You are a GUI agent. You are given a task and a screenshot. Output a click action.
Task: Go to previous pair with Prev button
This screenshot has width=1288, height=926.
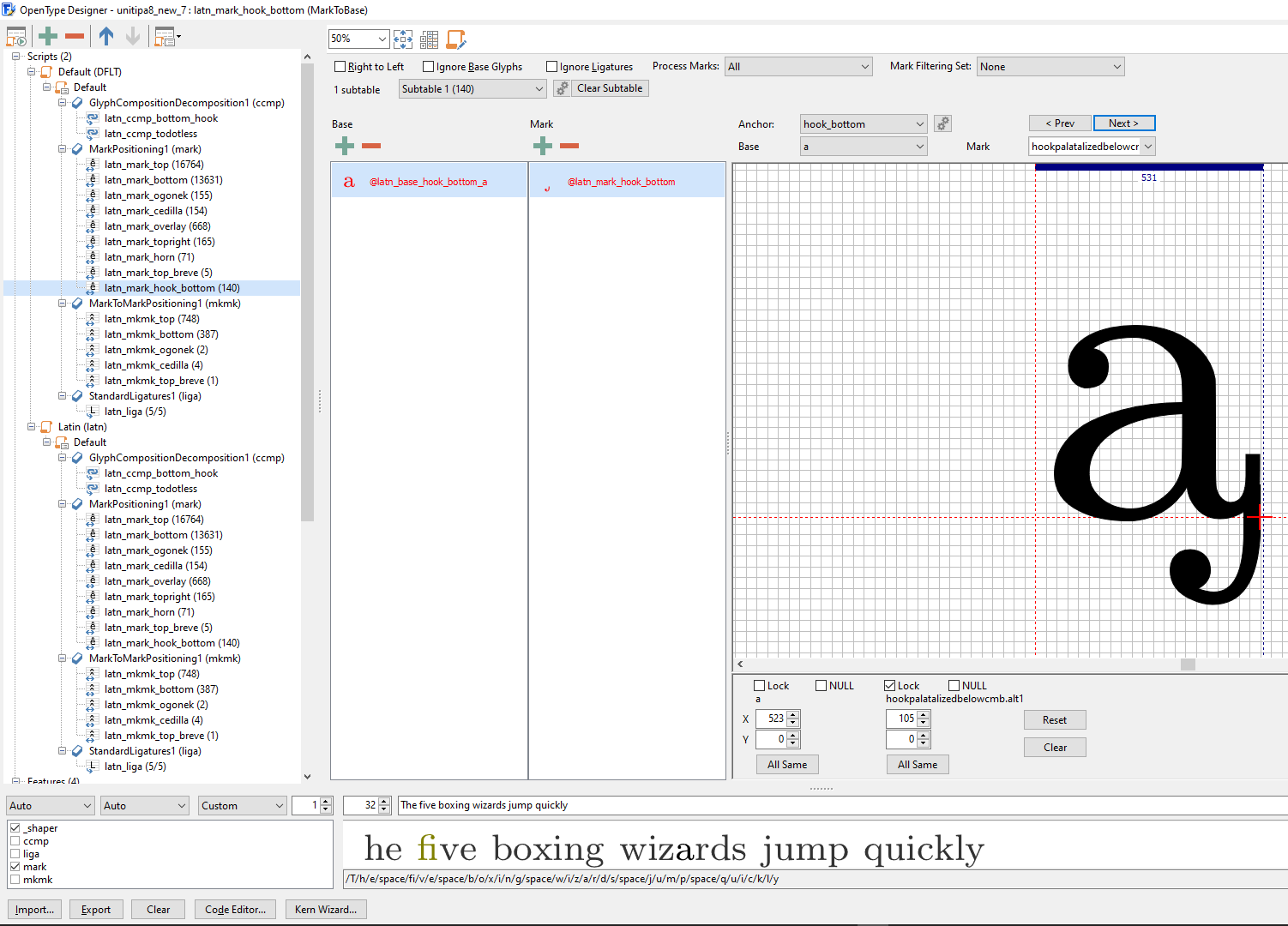[x=1060, y=123]
